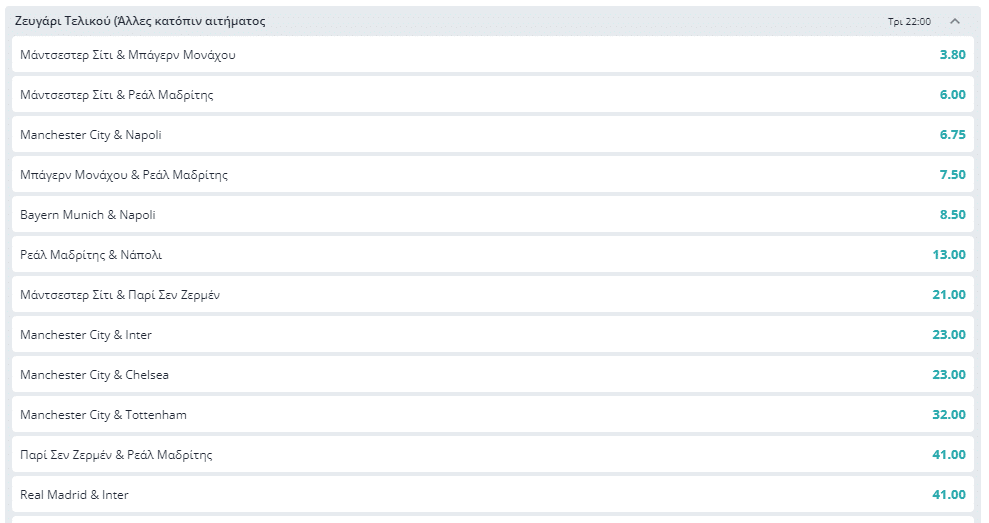989x523 pixels.
Task: Click the Bayern Munich & Napoli label
Action: pos(88,215)
